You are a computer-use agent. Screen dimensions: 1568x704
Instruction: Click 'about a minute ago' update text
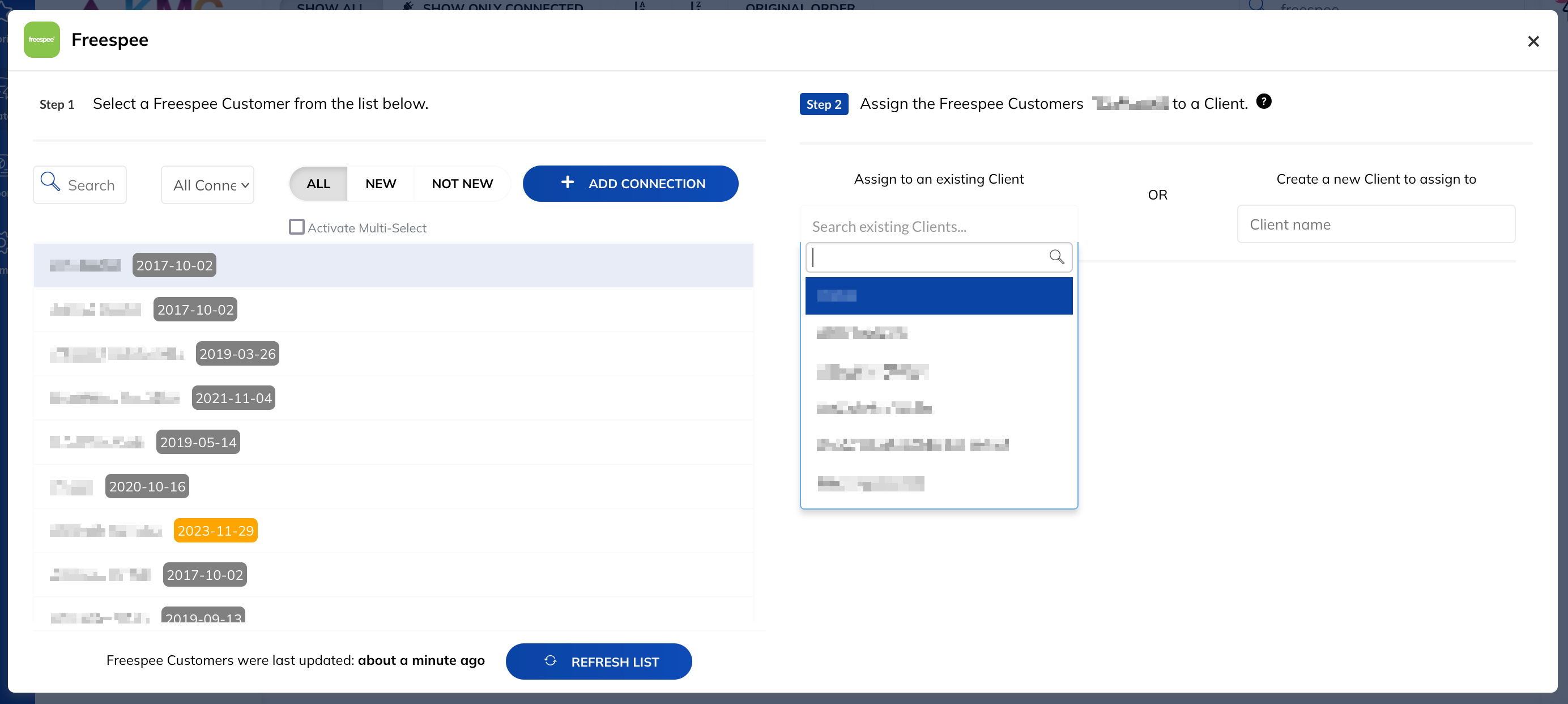pos(421,660)
